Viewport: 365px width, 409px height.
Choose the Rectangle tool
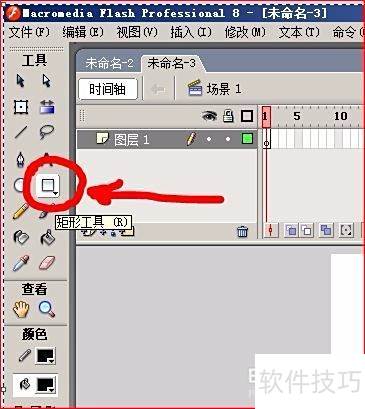pos(48,186)
